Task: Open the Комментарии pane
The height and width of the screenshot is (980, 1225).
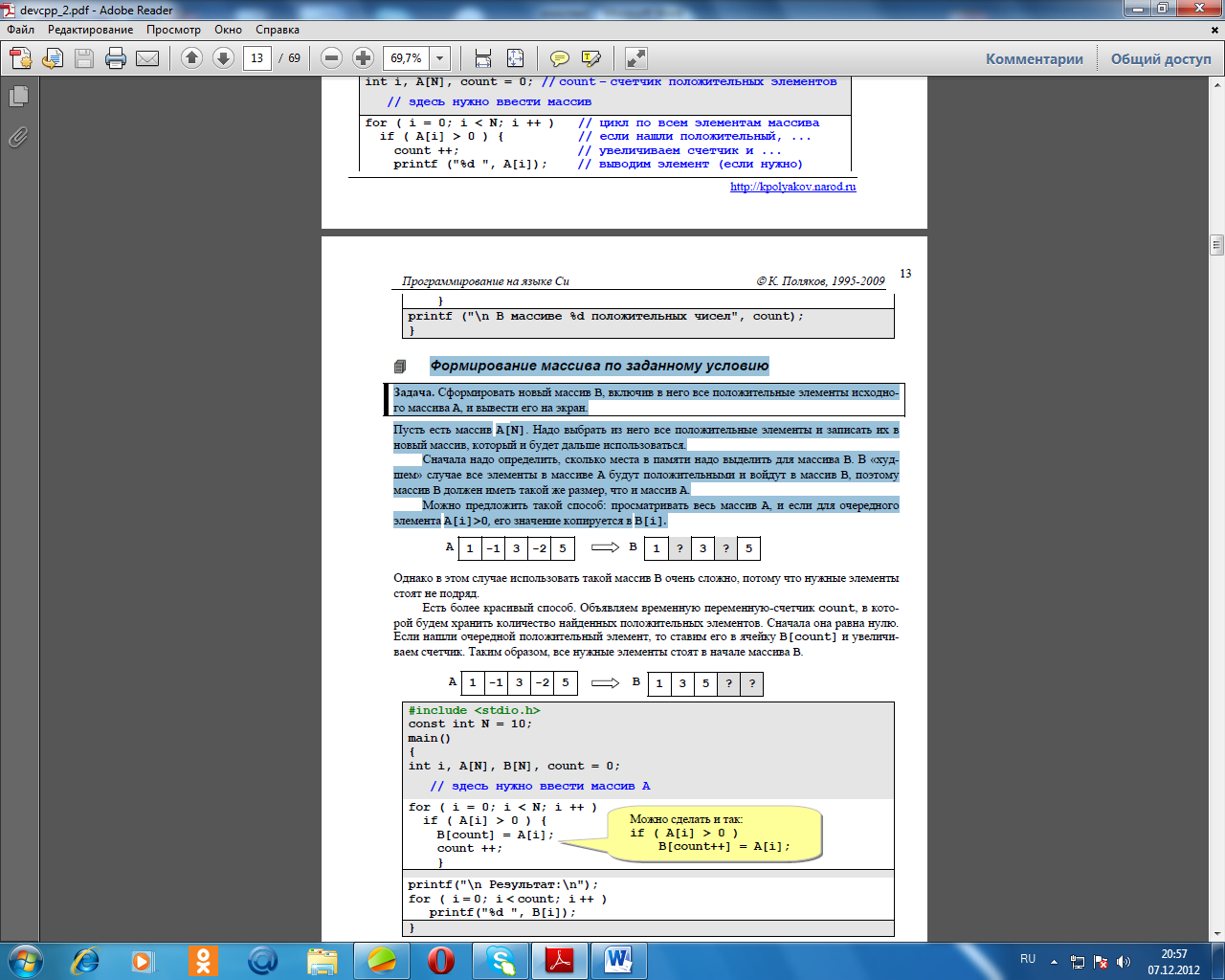Action: 1035,59
